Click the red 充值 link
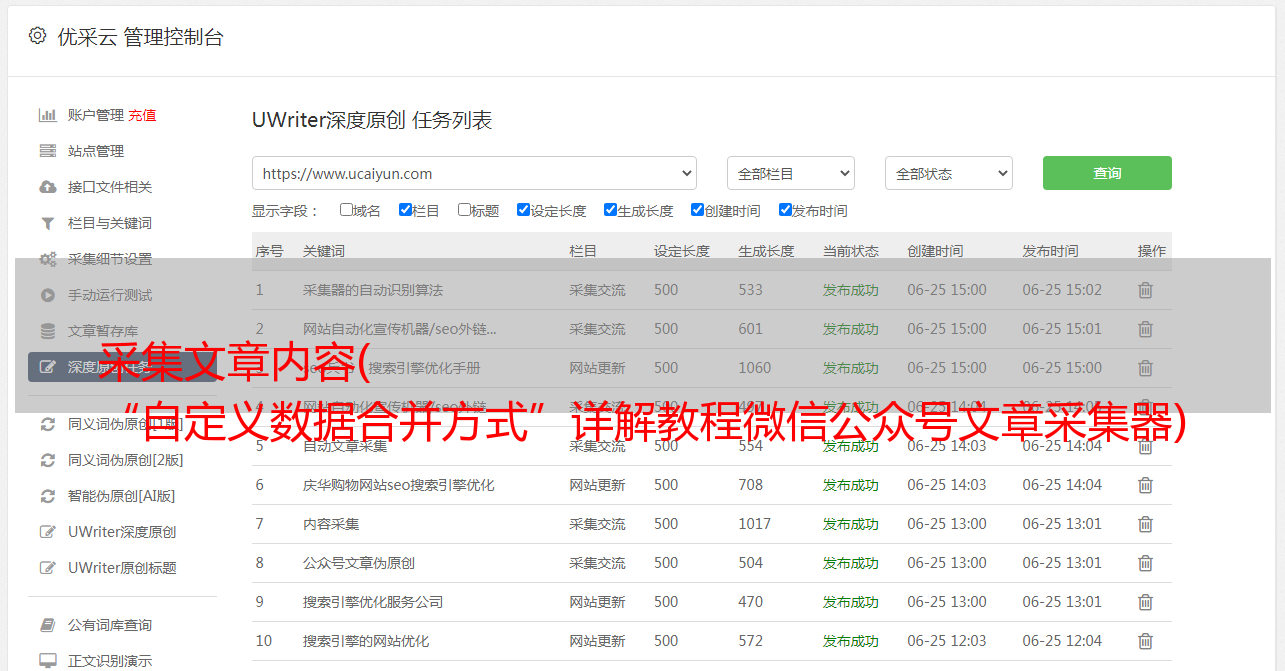Image resolution: width=1285 pixels, height=671 pixels. pyautogui.click(x=142, y=115)
